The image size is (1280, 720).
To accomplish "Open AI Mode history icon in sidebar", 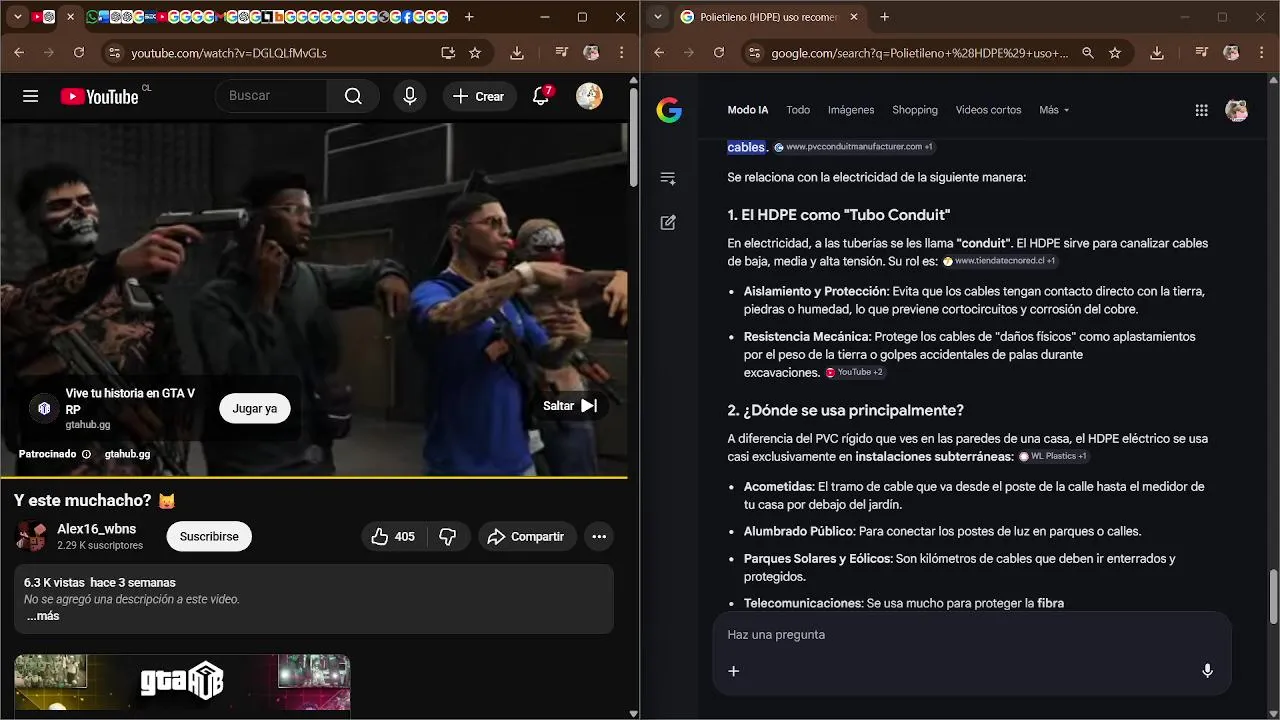I will point(668,178).
